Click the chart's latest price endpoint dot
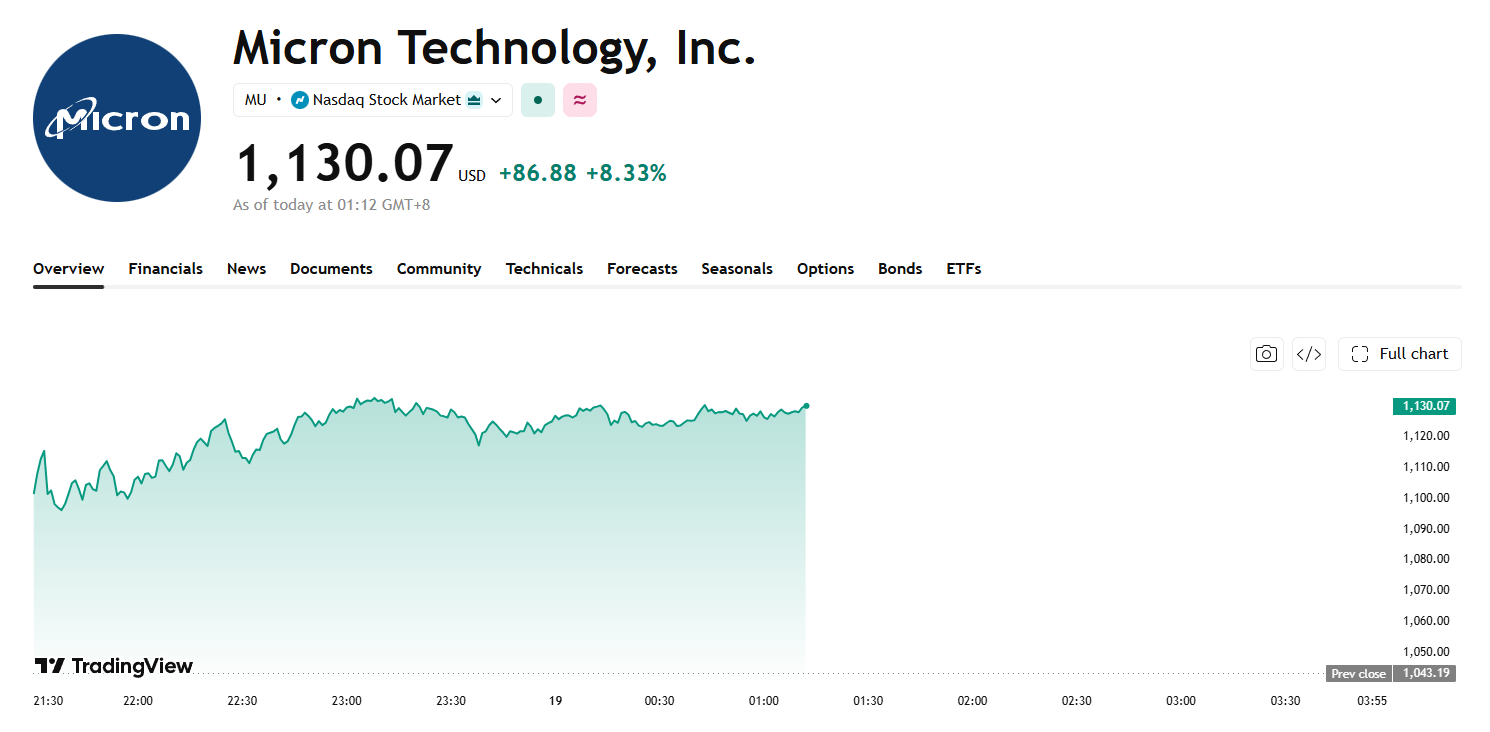This screenshot has width=1490, height=732. point(806,406)
